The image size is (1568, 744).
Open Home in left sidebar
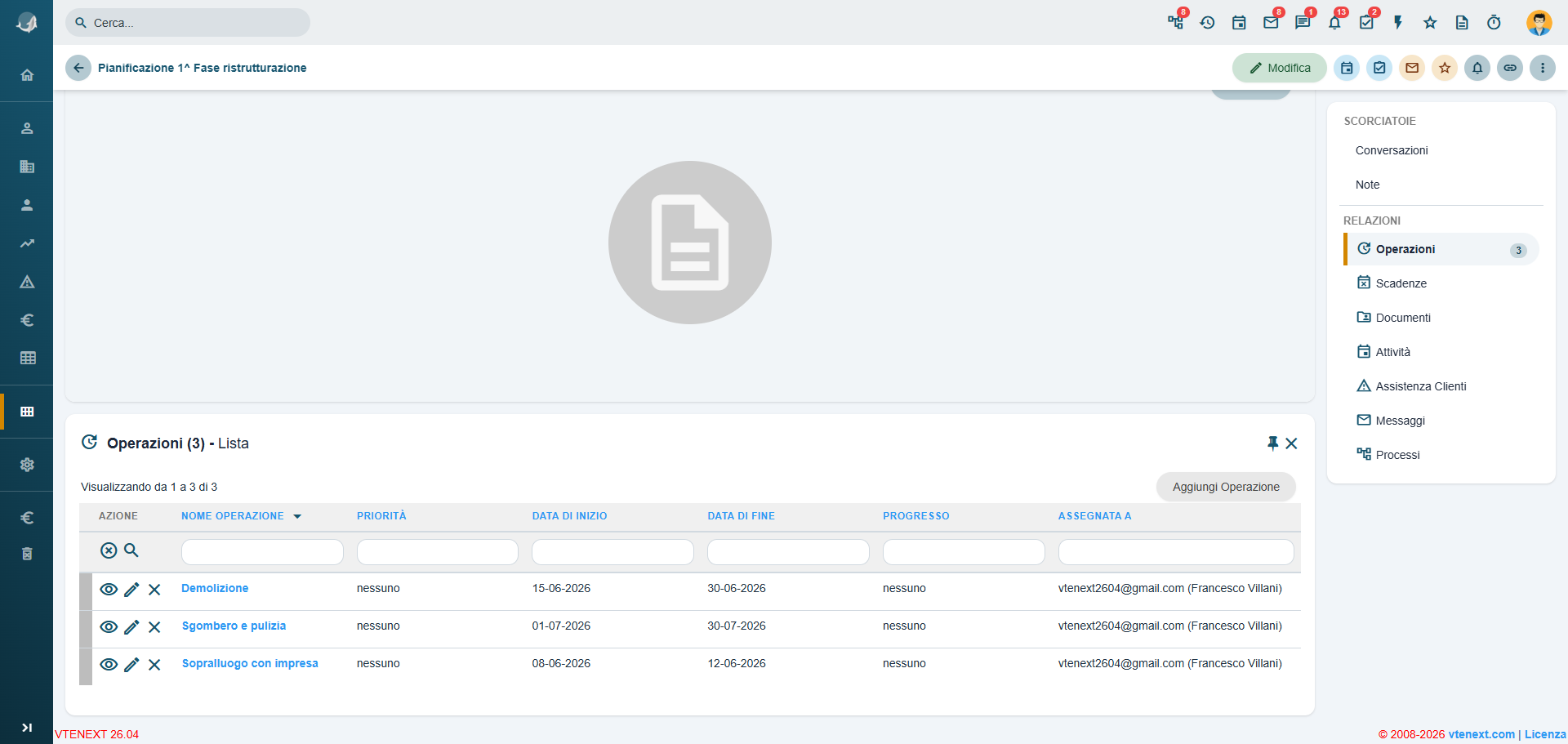coord(27,75)
